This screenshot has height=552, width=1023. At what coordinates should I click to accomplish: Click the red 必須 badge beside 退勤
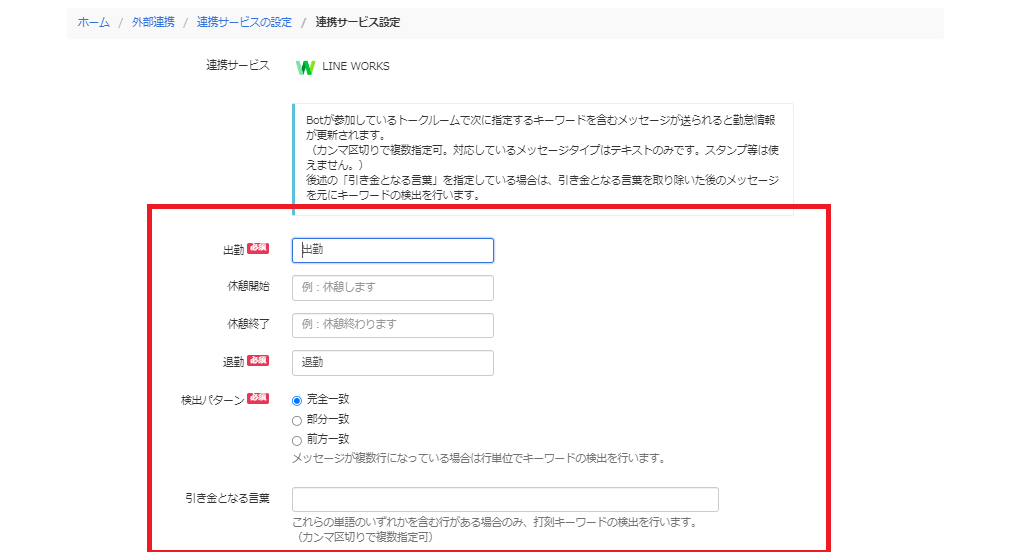click(258, 360)
